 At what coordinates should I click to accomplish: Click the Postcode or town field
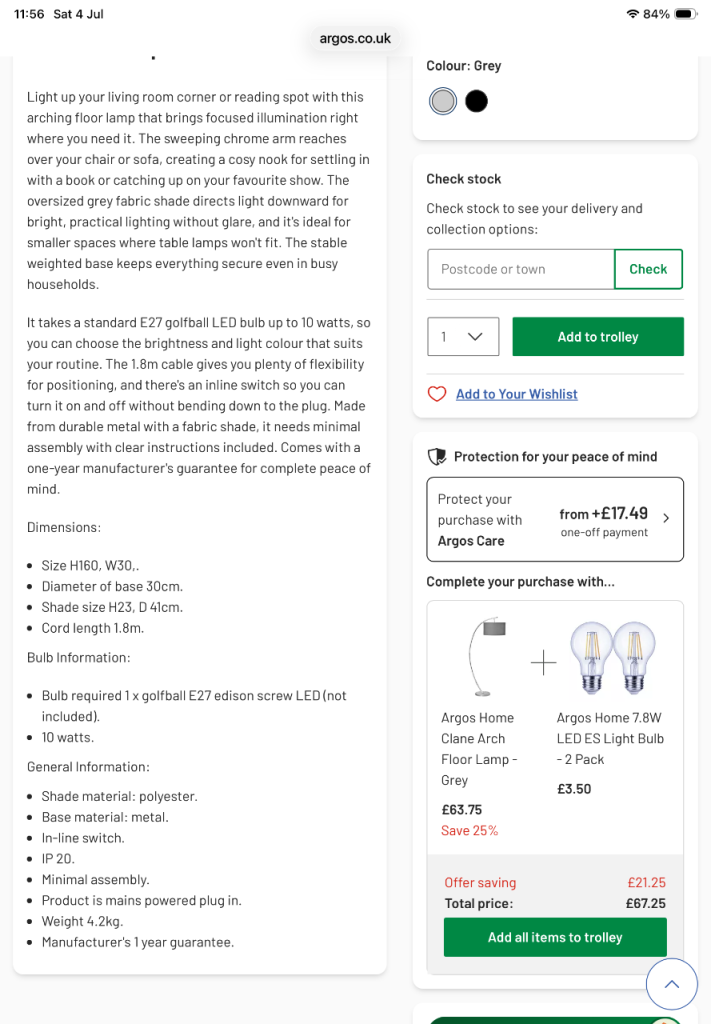[x=520, y=269]
